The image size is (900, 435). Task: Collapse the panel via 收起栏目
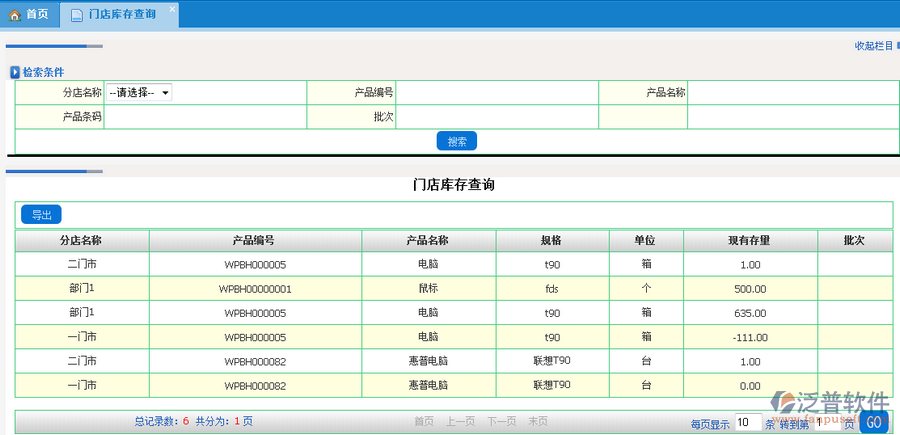point(874,46)
